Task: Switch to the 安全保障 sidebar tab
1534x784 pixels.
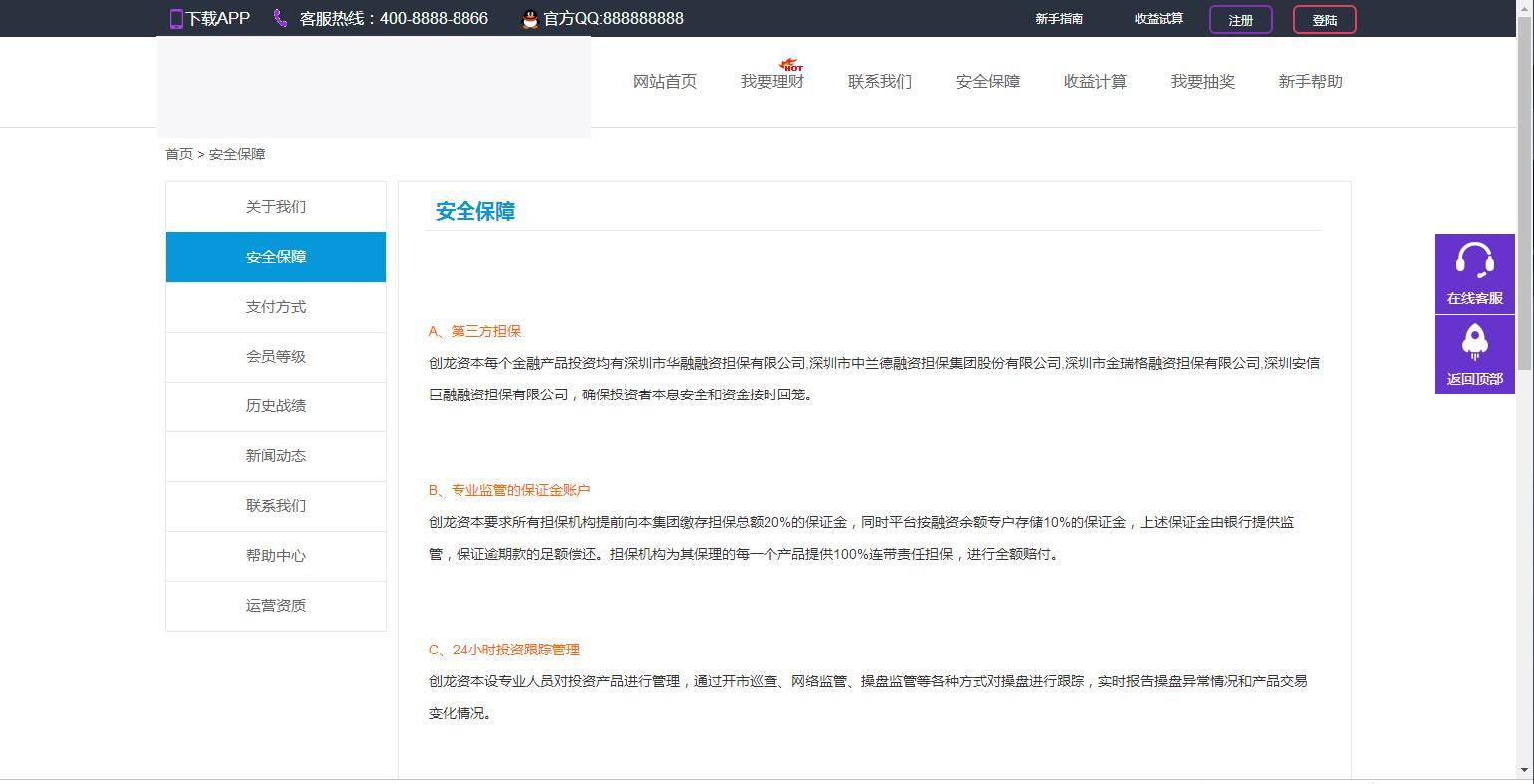Action: (x=275, y=256)
